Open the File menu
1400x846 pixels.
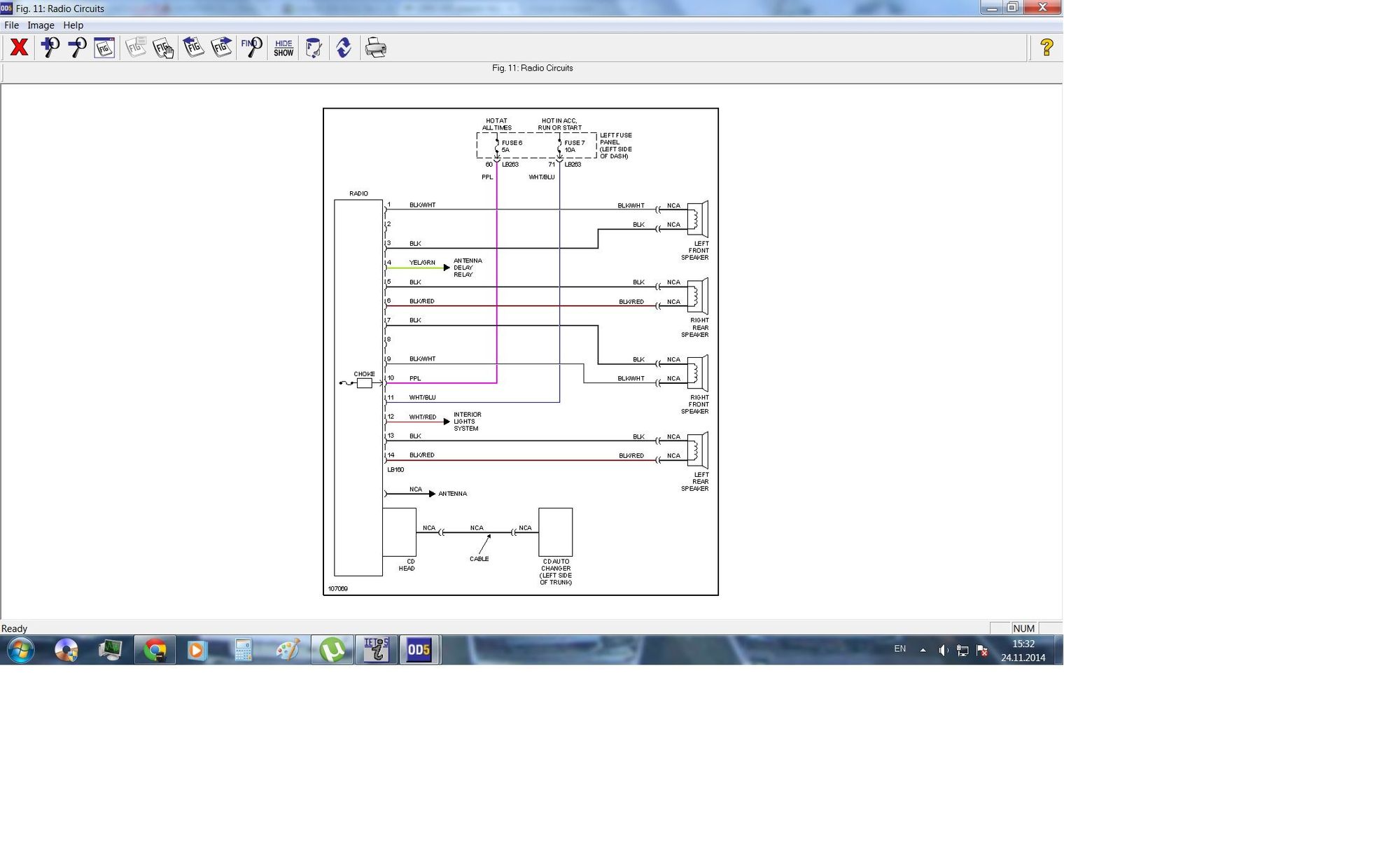[12, 25]
